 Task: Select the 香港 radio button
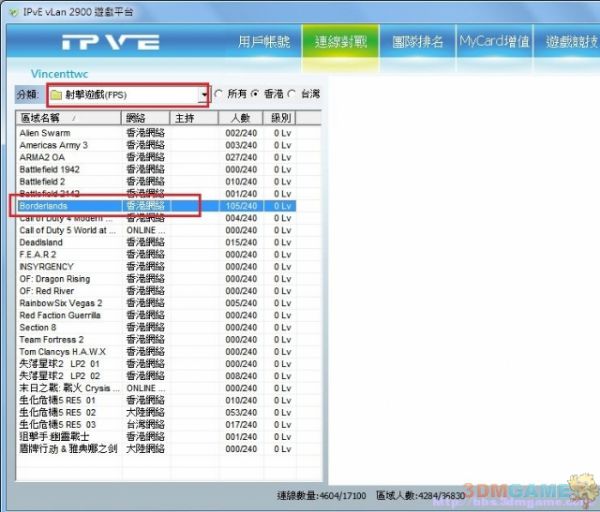(x=255, y=94)
